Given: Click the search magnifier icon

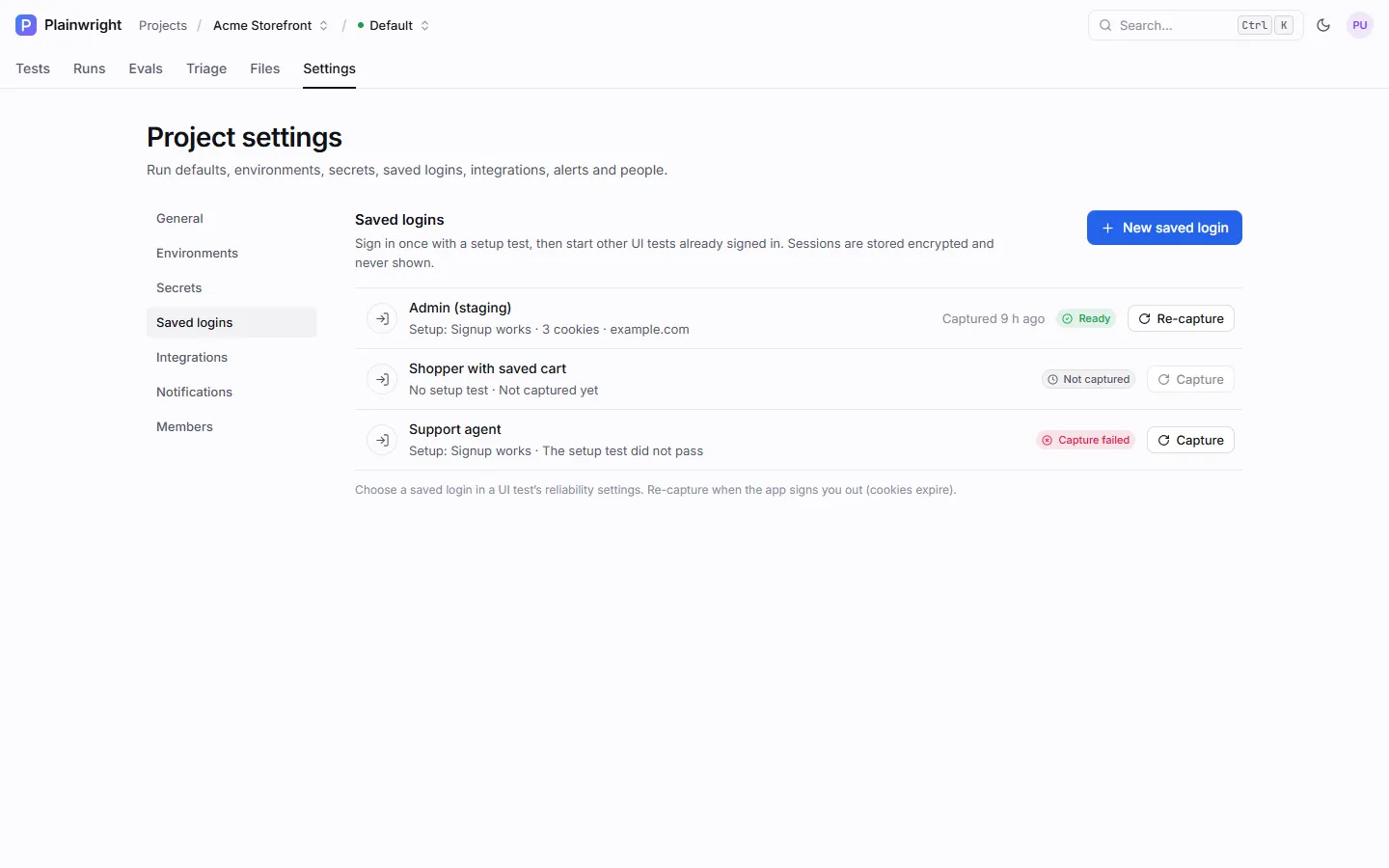Looking at the screenshot, I should [x=1105, y=25].
